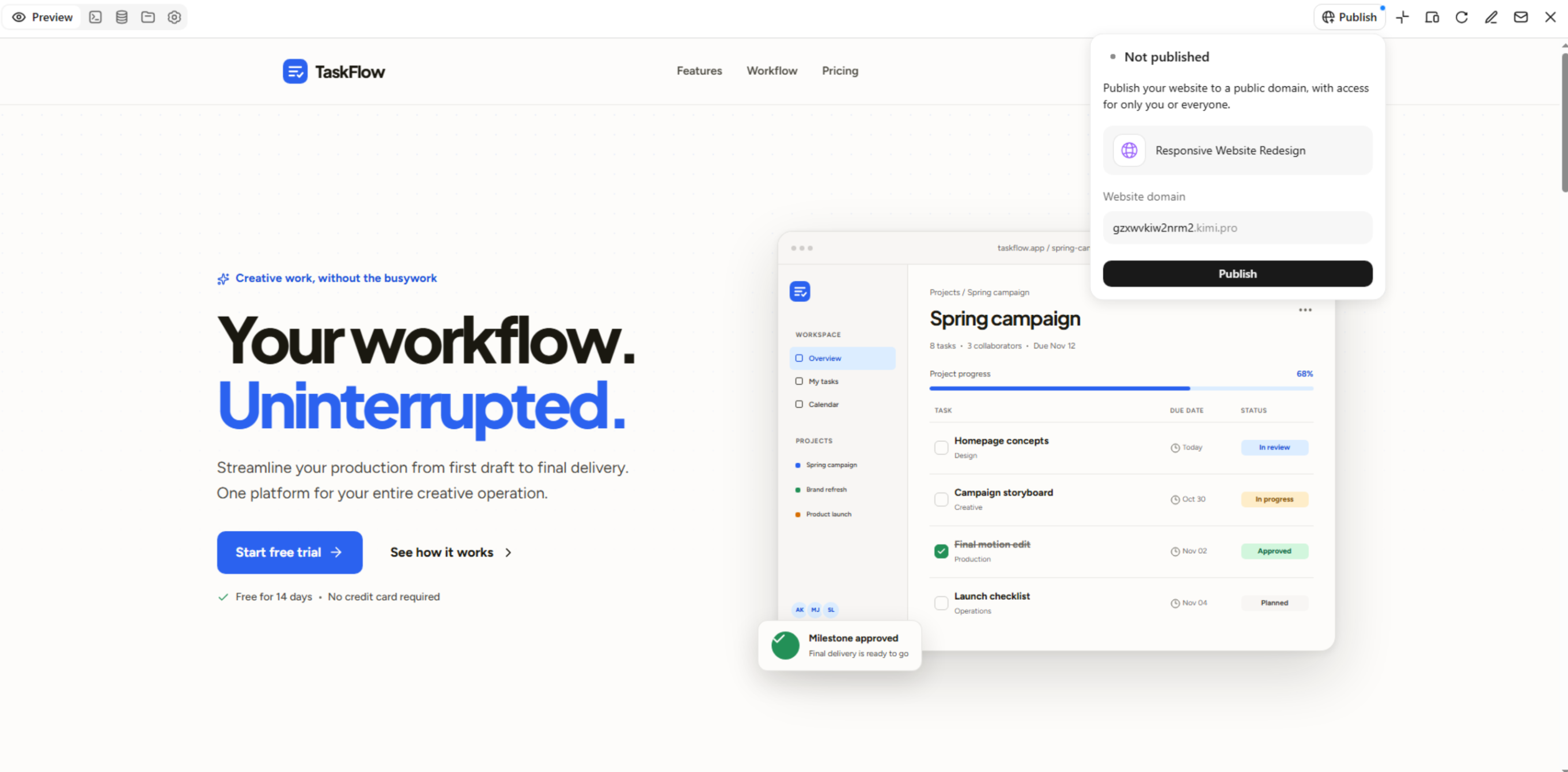Click the Start free trial button
The height and width of the screenshot is (772, 1568).
click(x=290, y=552)
